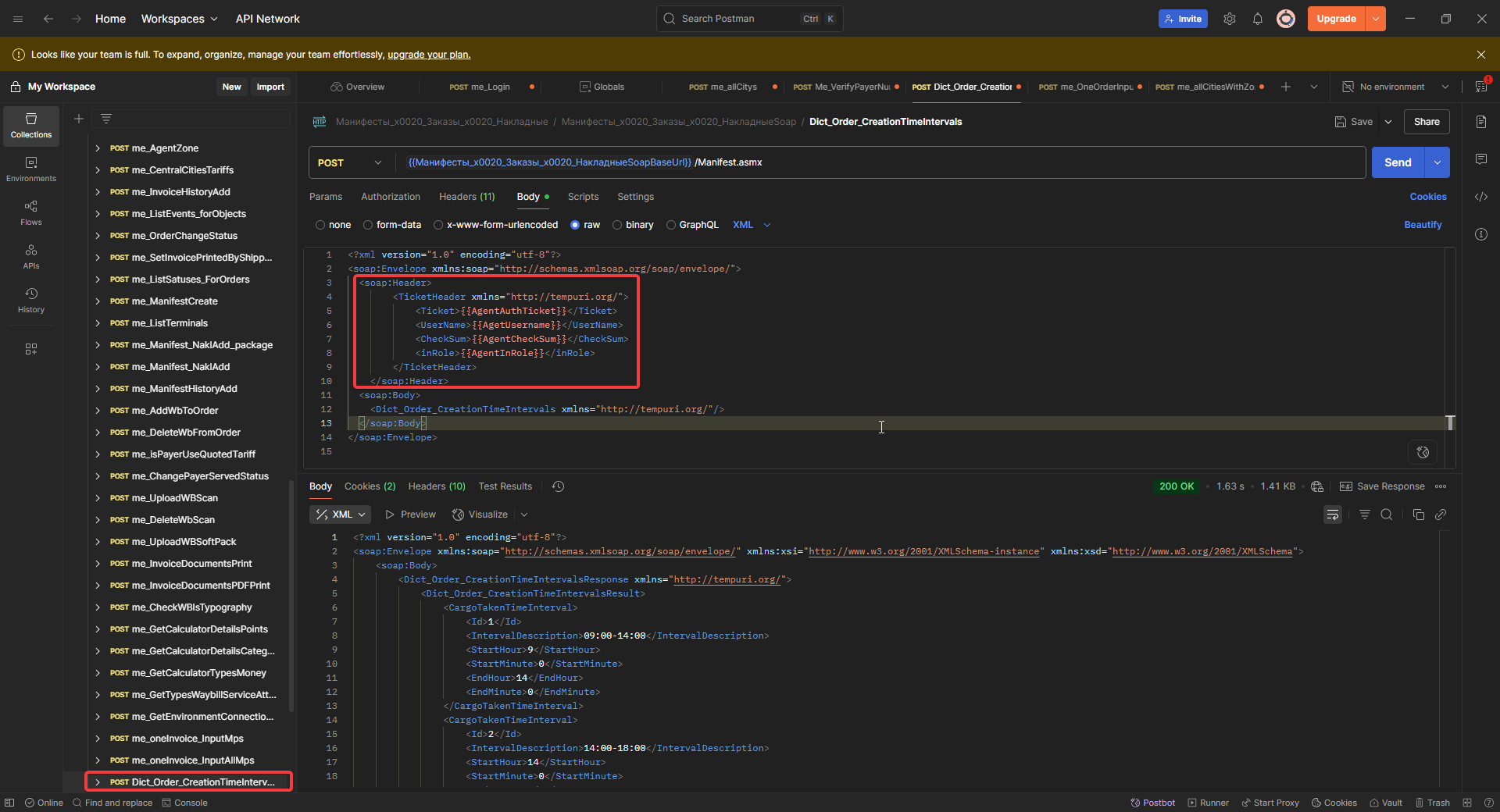Click the upgrade your plan link
This screenshot has height=812, width=1500.
tap(429, 55)
